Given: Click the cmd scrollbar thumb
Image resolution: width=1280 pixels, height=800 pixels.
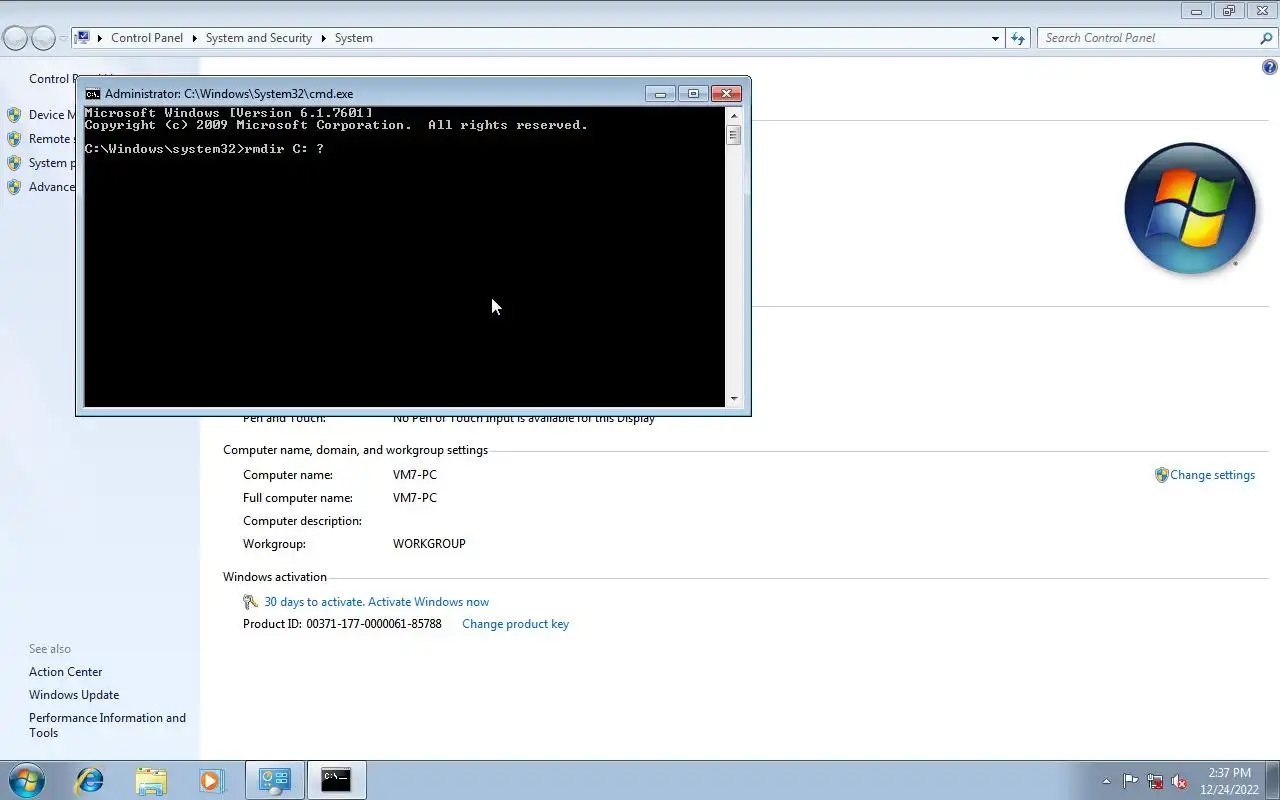Looking at the screenshot, I should pyautogui.click(x=734, y=135).
